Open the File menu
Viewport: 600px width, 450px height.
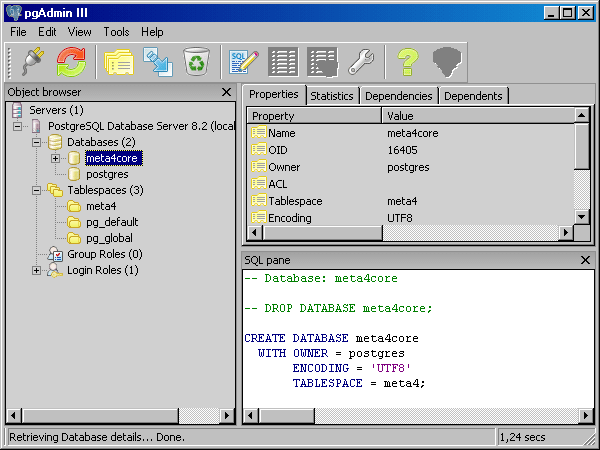click(x=18, y=32)
